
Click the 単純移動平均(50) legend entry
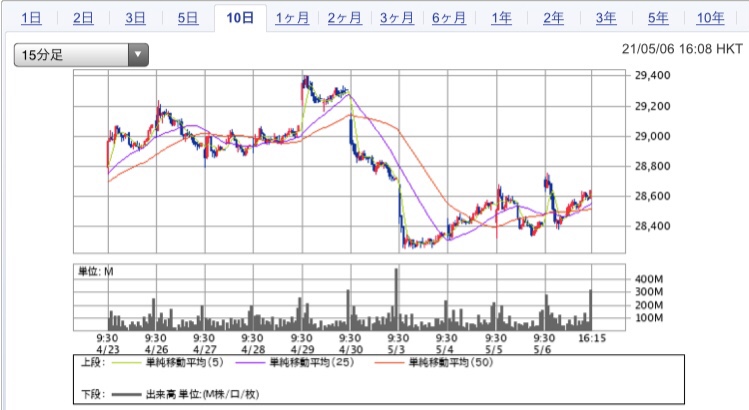tap(451, 362)
